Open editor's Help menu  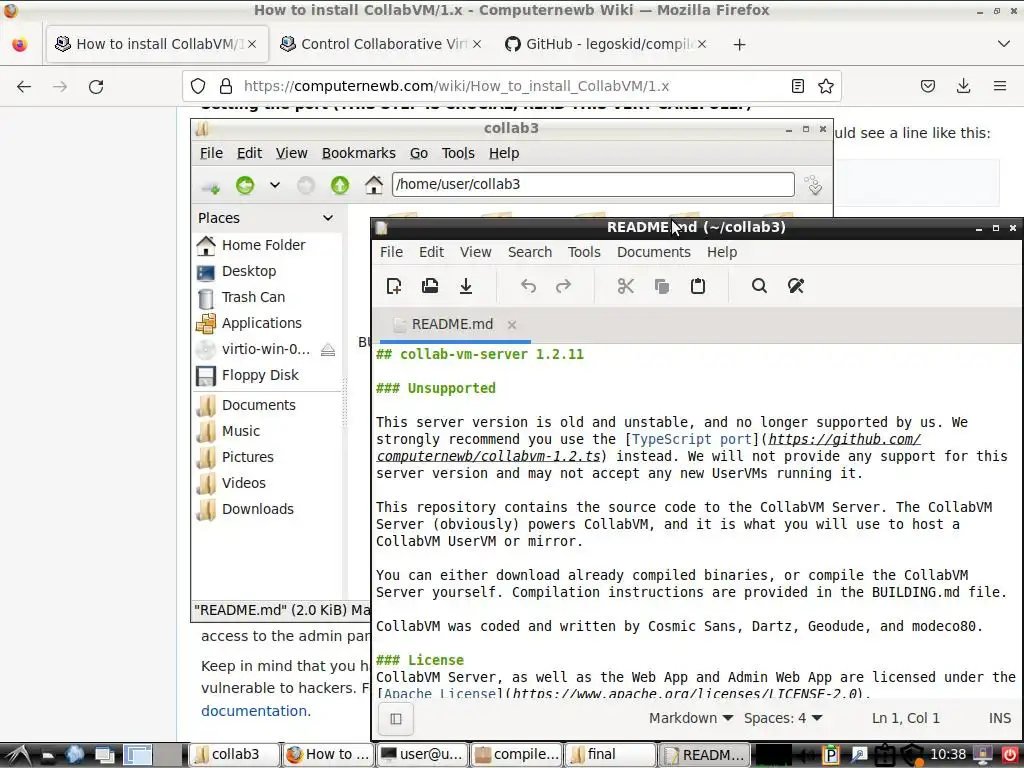pos(722,252)
